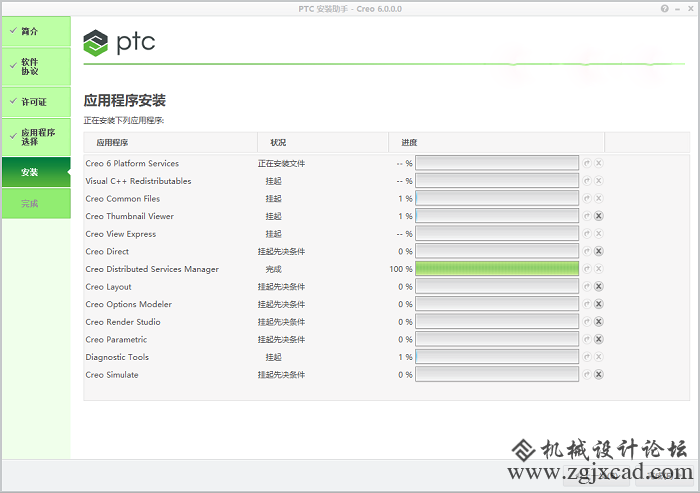
Task: Retry the Creo Distributed Services Manager install
Action: click(587, 269)
